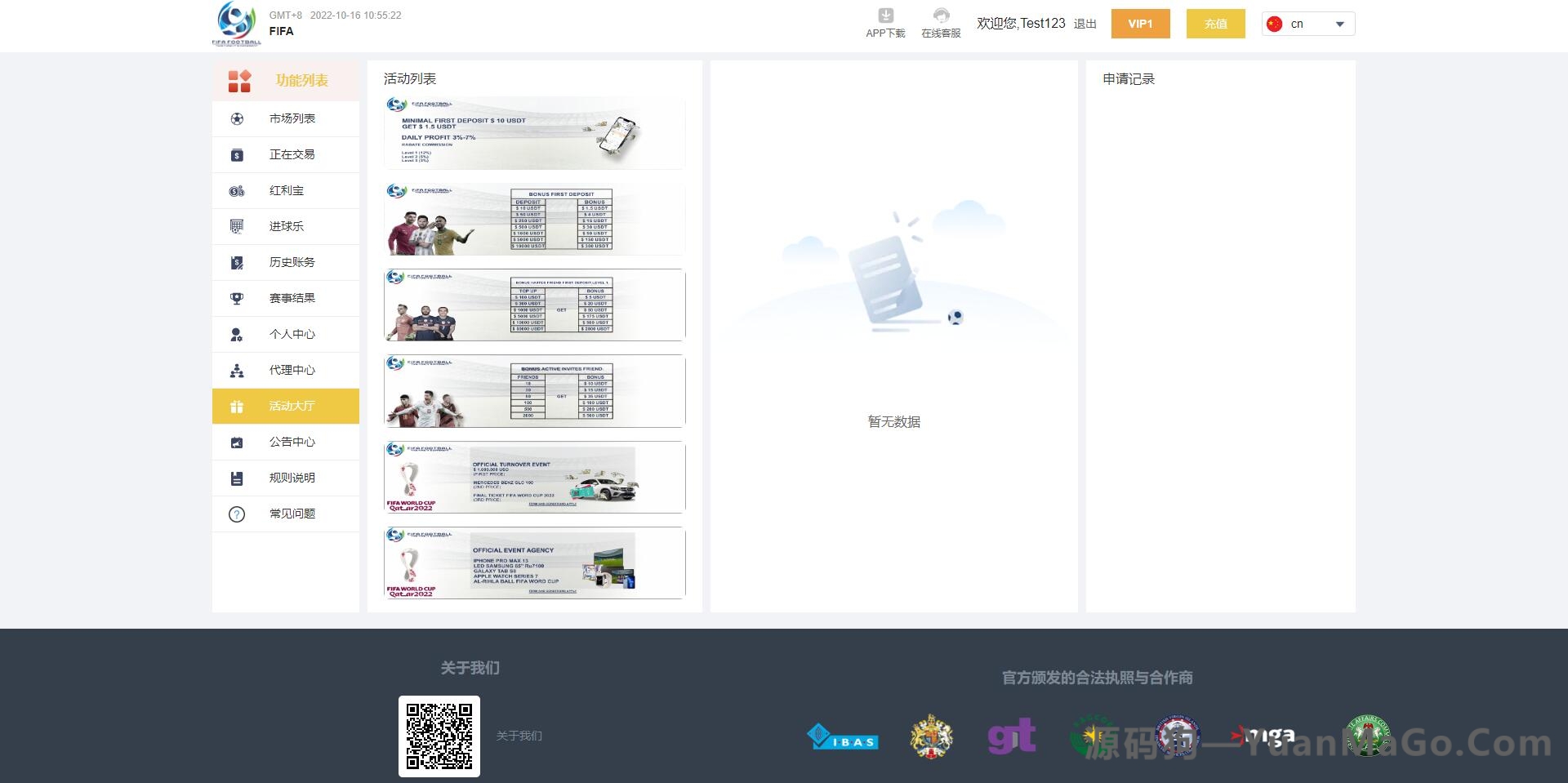1568x783 pixels.
Task: Open 历史账务 using its wallet icon
Action: coord(236,262)
